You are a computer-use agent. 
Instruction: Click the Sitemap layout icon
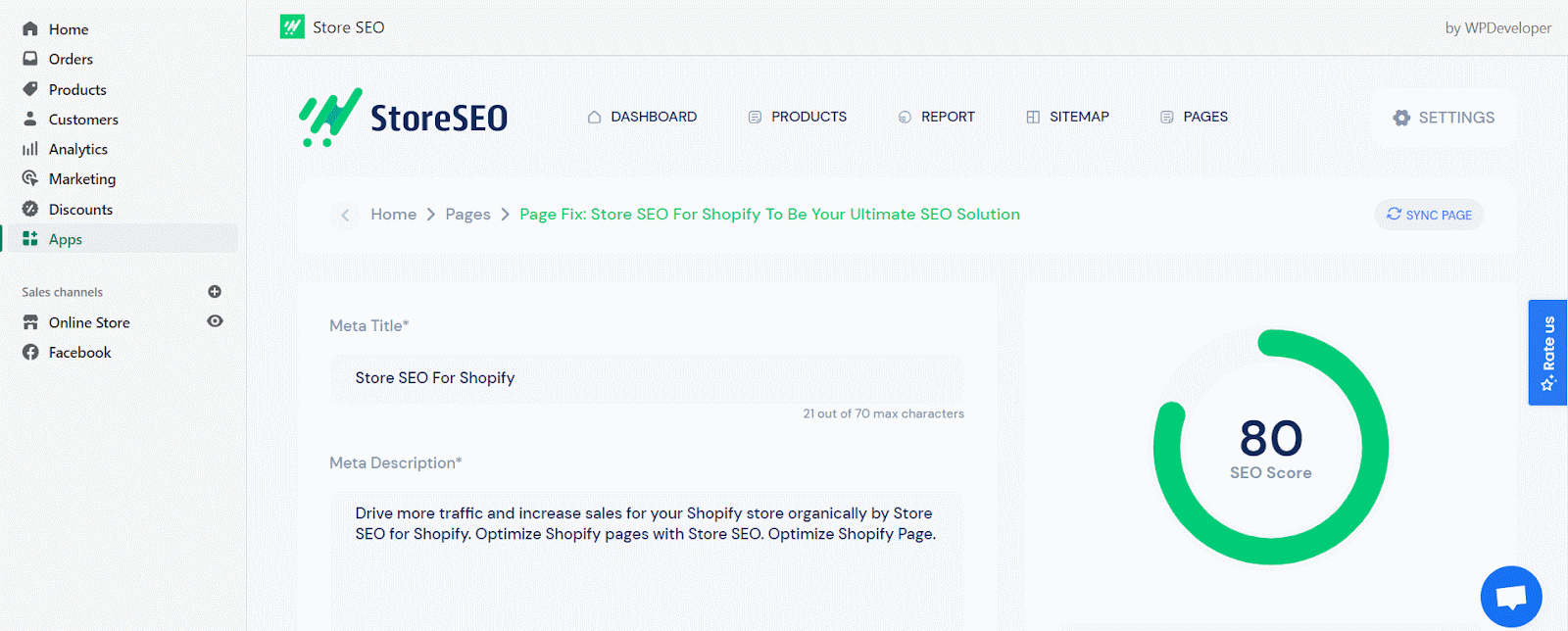click(x=1033, y=117)
